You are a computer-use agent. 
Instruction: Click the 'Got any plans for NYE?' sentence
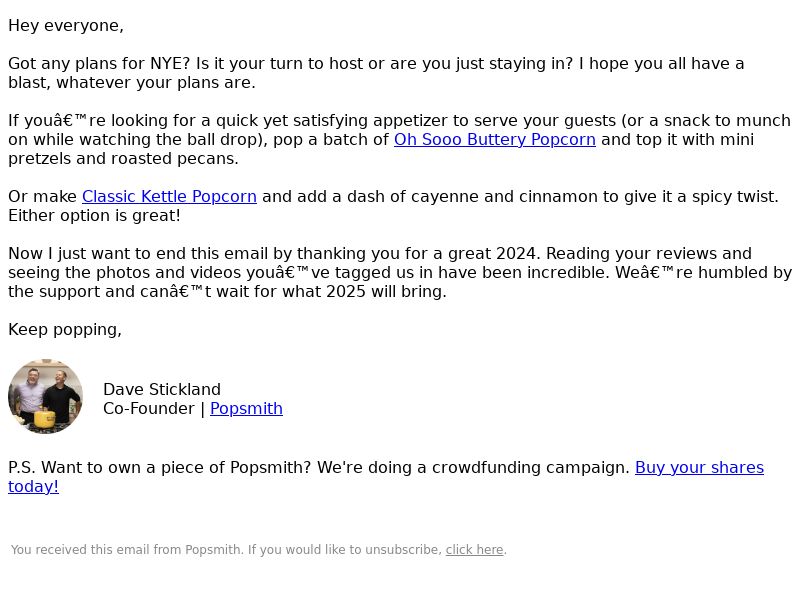99,64
